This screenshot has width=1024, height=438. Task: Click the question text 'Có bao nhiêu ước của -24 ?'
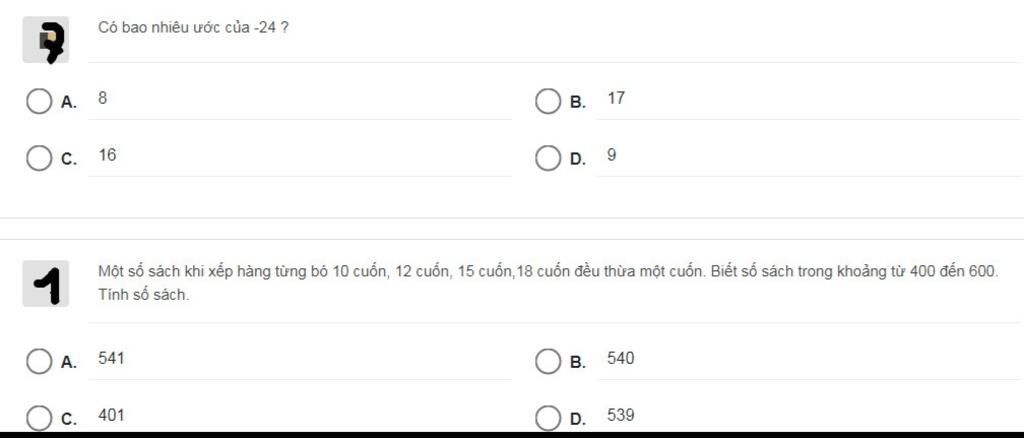(x=193, y=28)
